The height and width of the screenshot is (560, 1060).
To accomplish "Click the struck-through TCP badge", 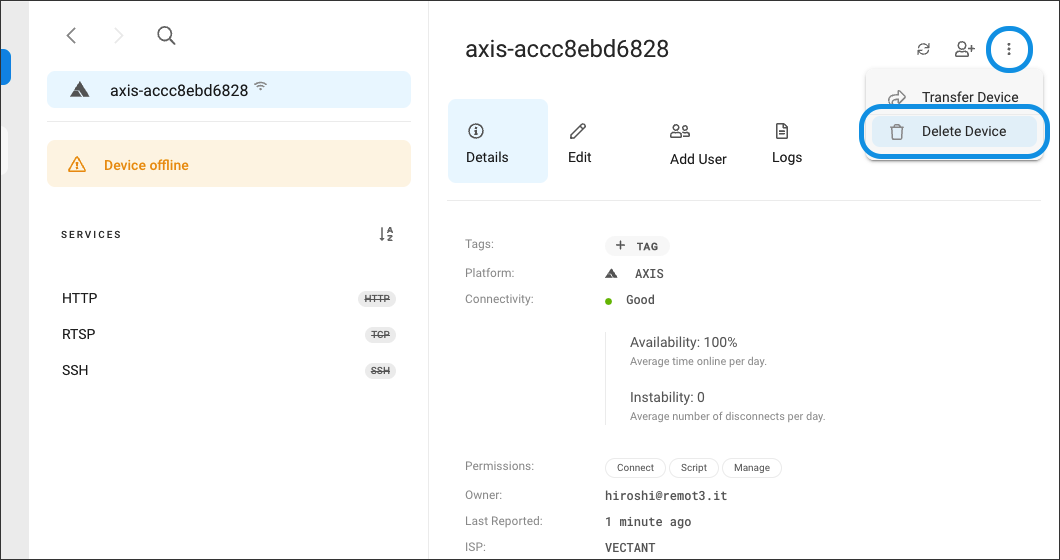I will pyautogui.click(x=380, y=335).
